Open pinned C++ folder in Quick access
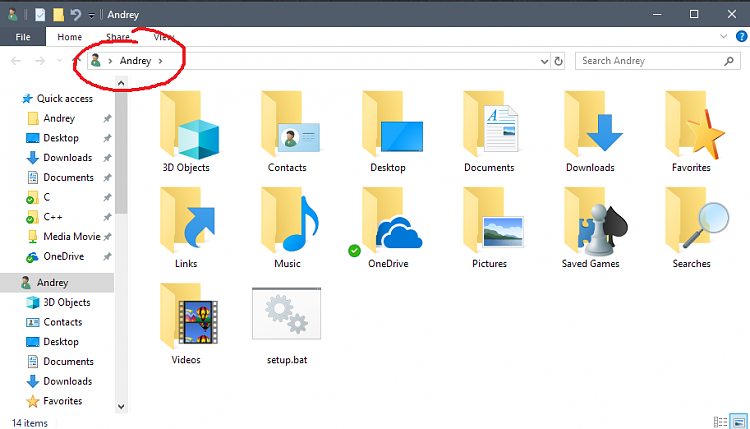Screen dimensions: 750x429 53,217
